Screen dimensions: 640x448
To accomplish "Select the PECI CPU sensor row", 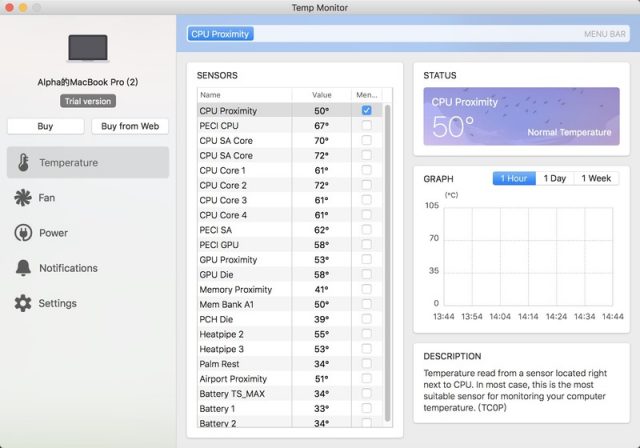I will 290,126.
